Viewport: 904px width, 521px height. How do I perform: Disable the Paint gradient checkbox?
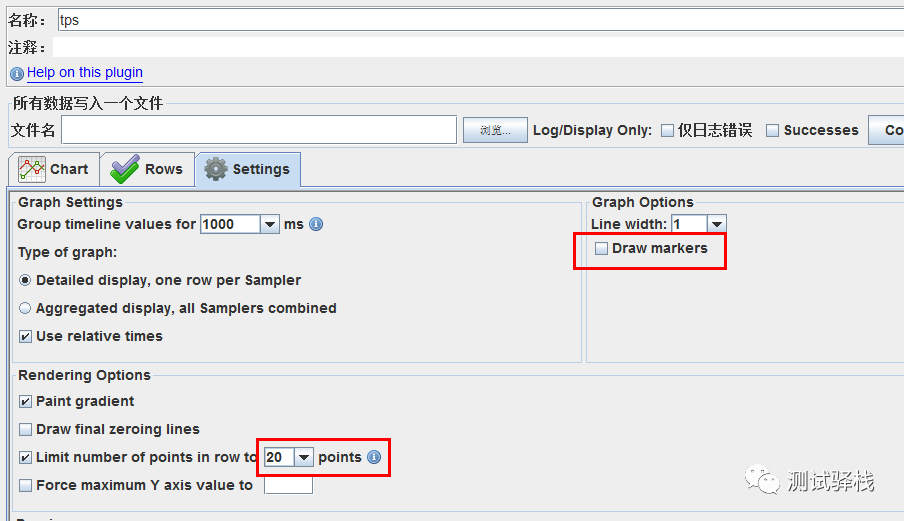point(26,401)
